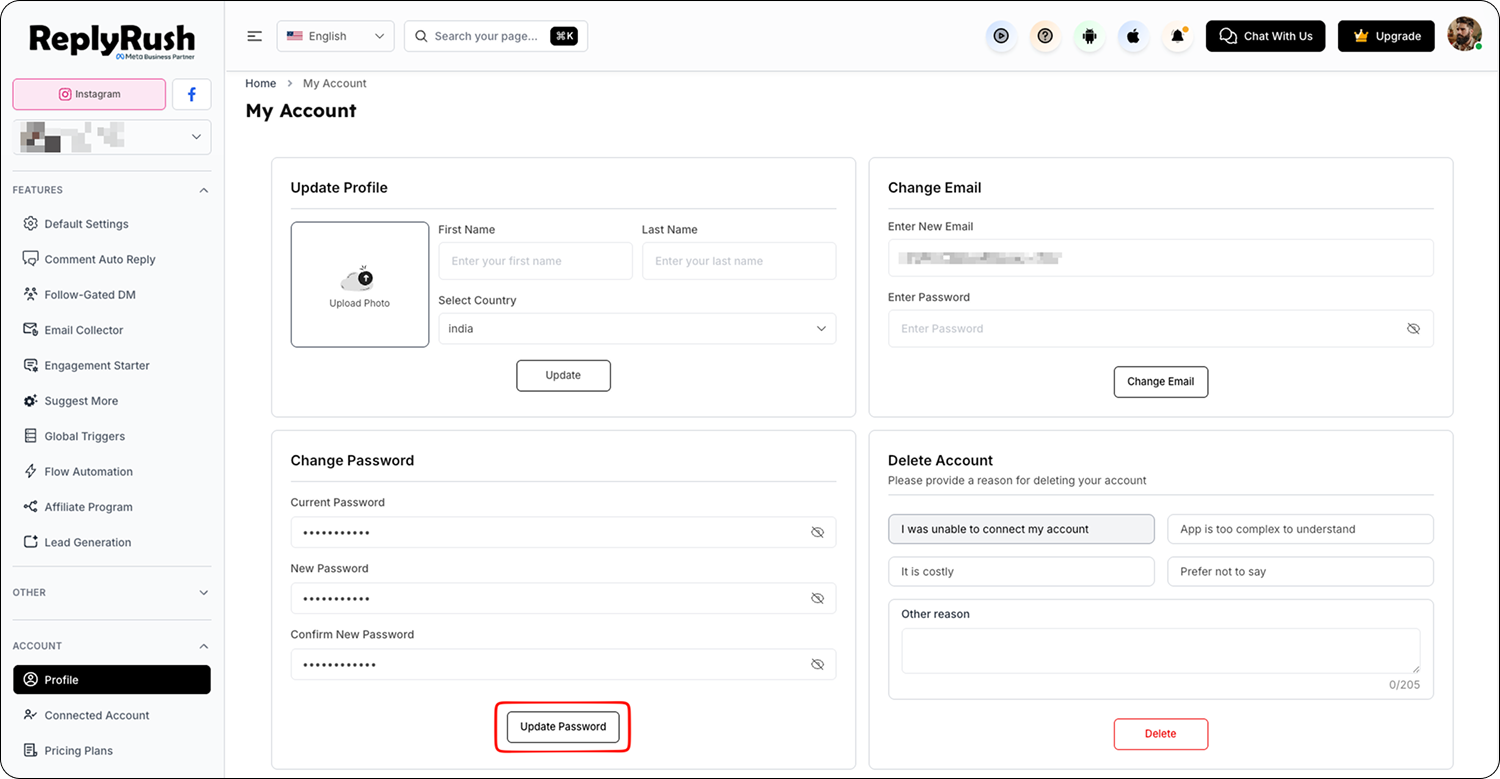Select reason 'It is costly'

[x=1021, y=572]
